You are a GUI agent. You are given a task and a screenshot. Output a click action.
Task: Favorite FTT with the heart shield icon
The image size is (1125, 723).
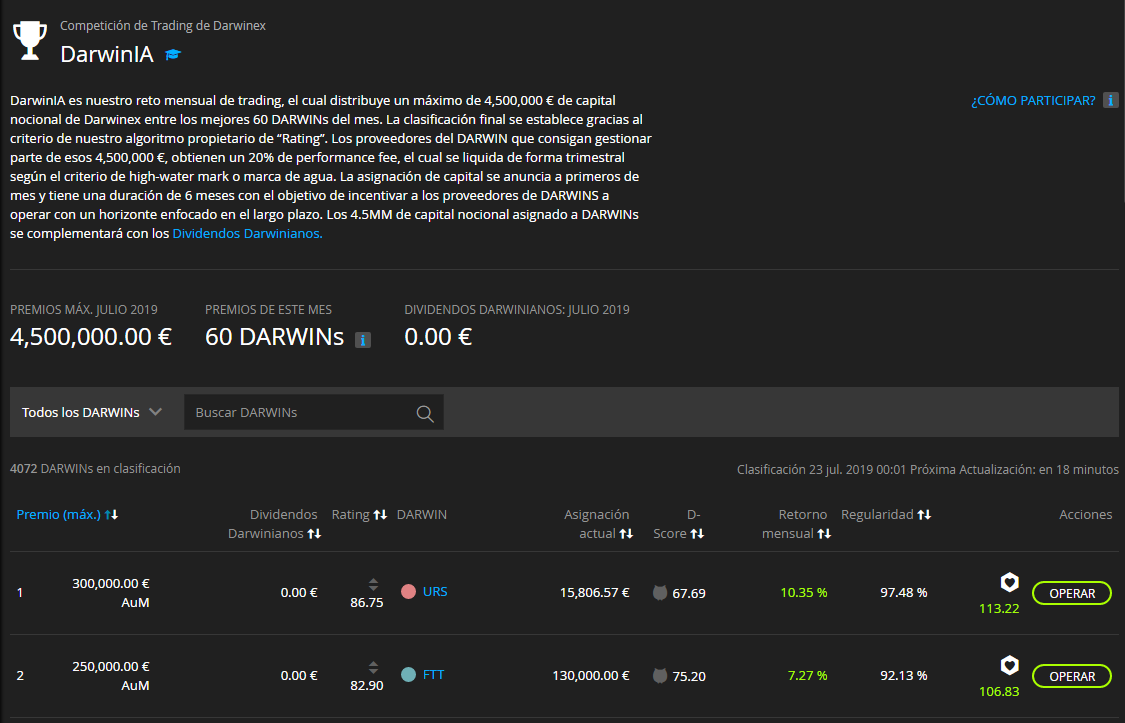tap(1009, 666)
